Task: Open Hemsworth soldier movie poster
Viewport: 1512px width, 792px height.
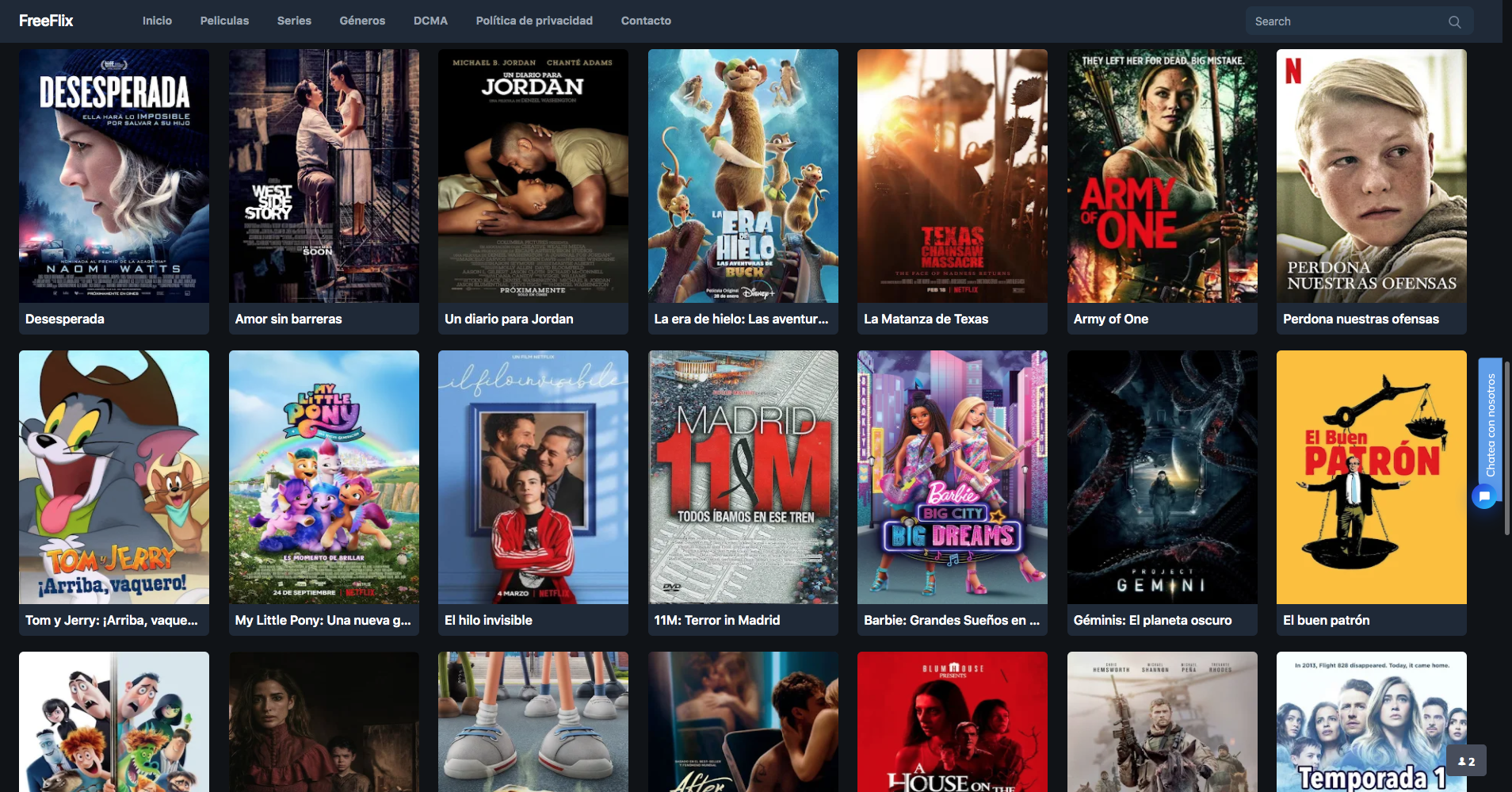Action: [1163, 721]
